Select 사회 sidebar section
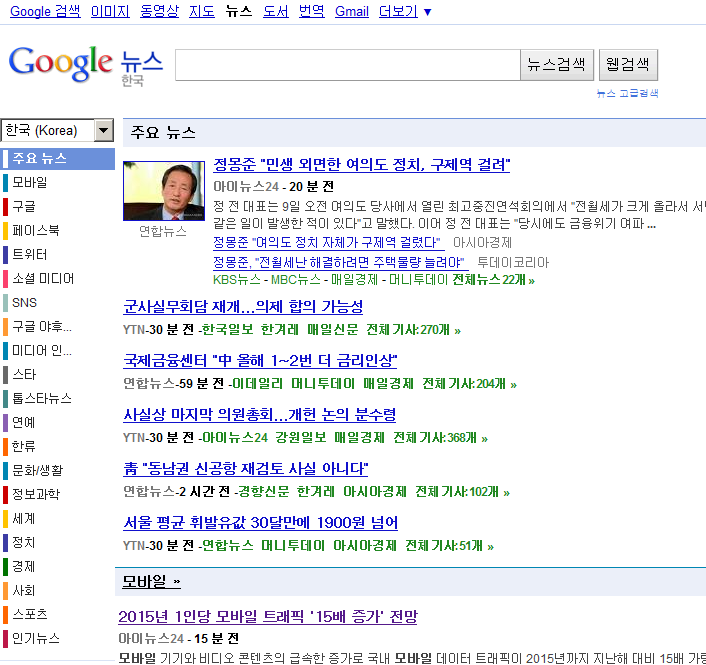 click(23, 590)
